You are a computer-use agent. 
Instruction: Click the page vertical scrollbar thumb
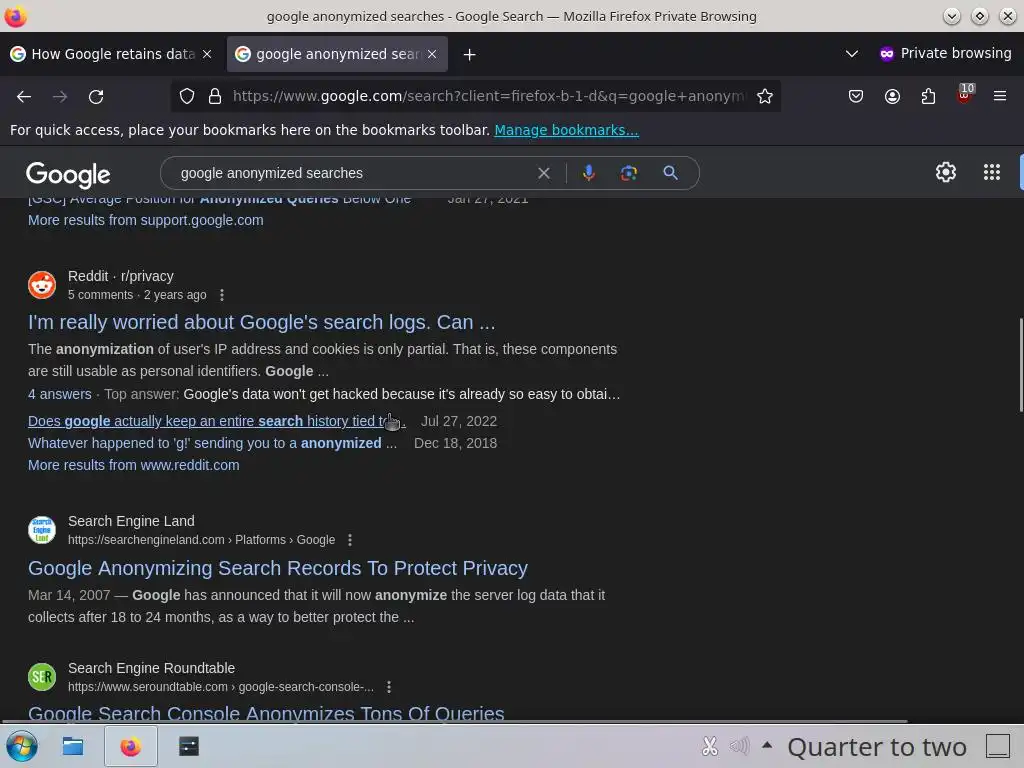[x=1020, y=365]
